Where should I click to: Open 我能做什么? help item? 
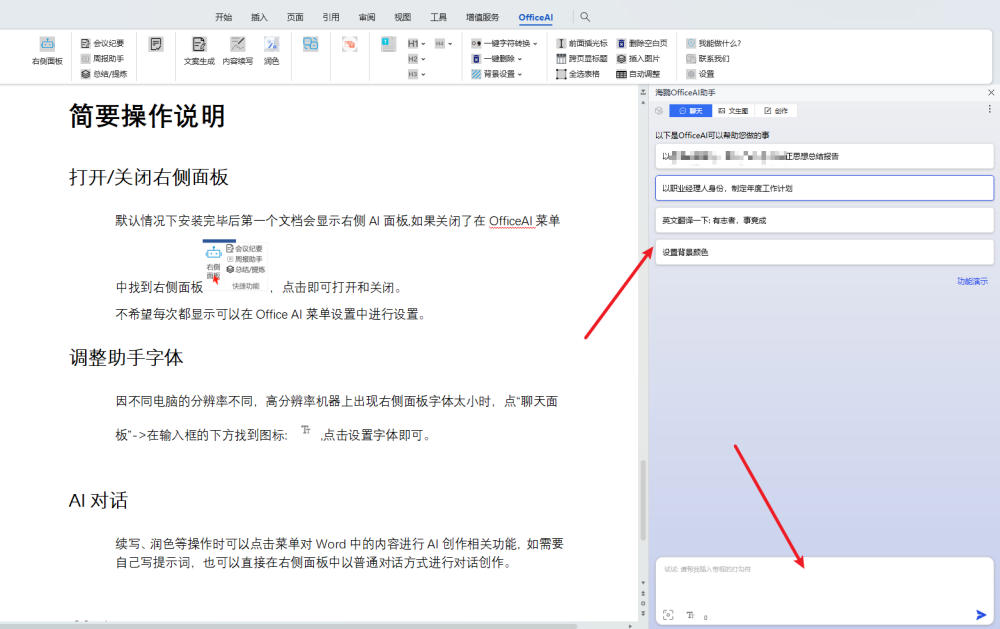coord(713,43)
